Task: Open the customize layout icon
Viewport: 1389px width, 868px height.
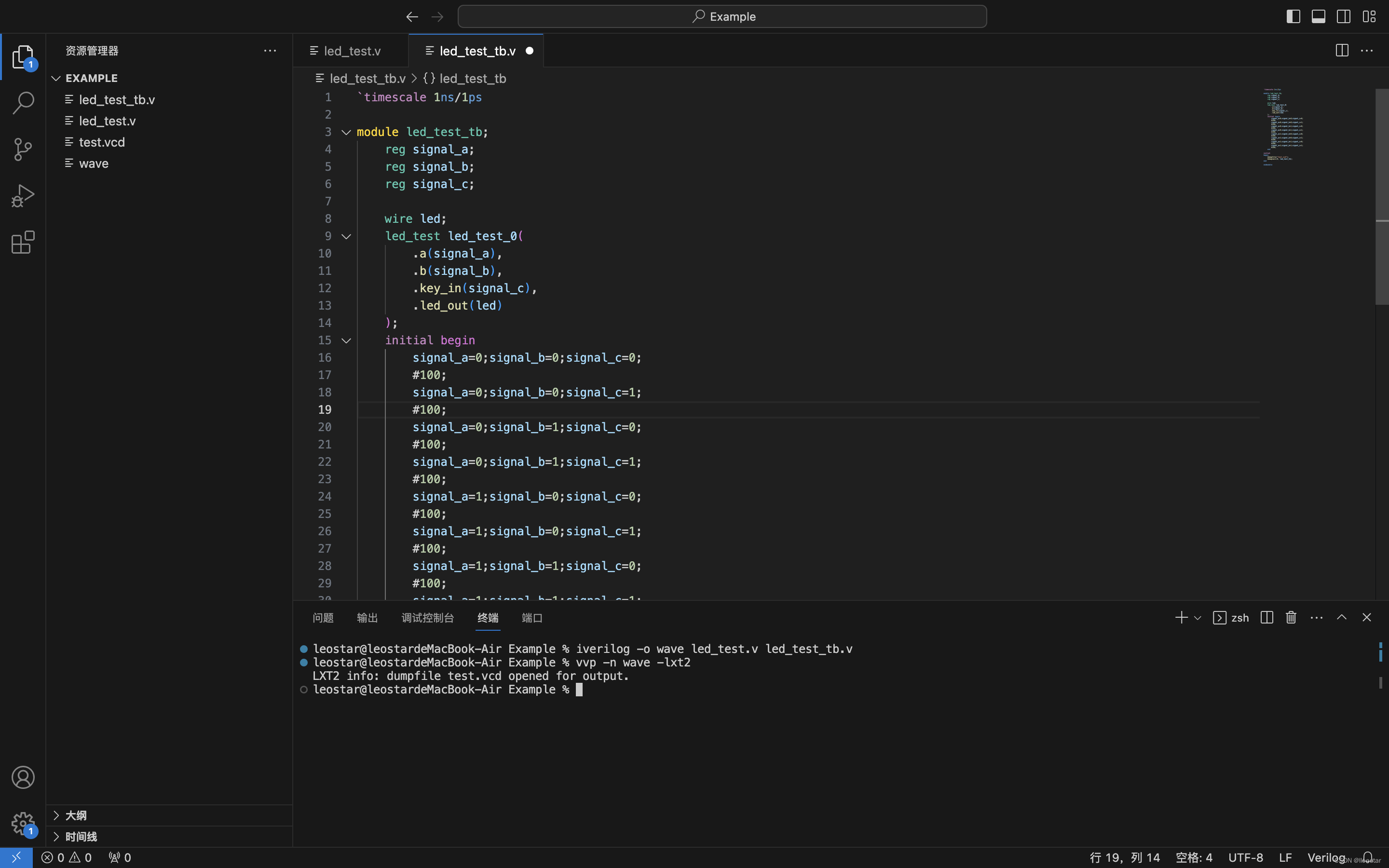Action: click(1369, 17)
